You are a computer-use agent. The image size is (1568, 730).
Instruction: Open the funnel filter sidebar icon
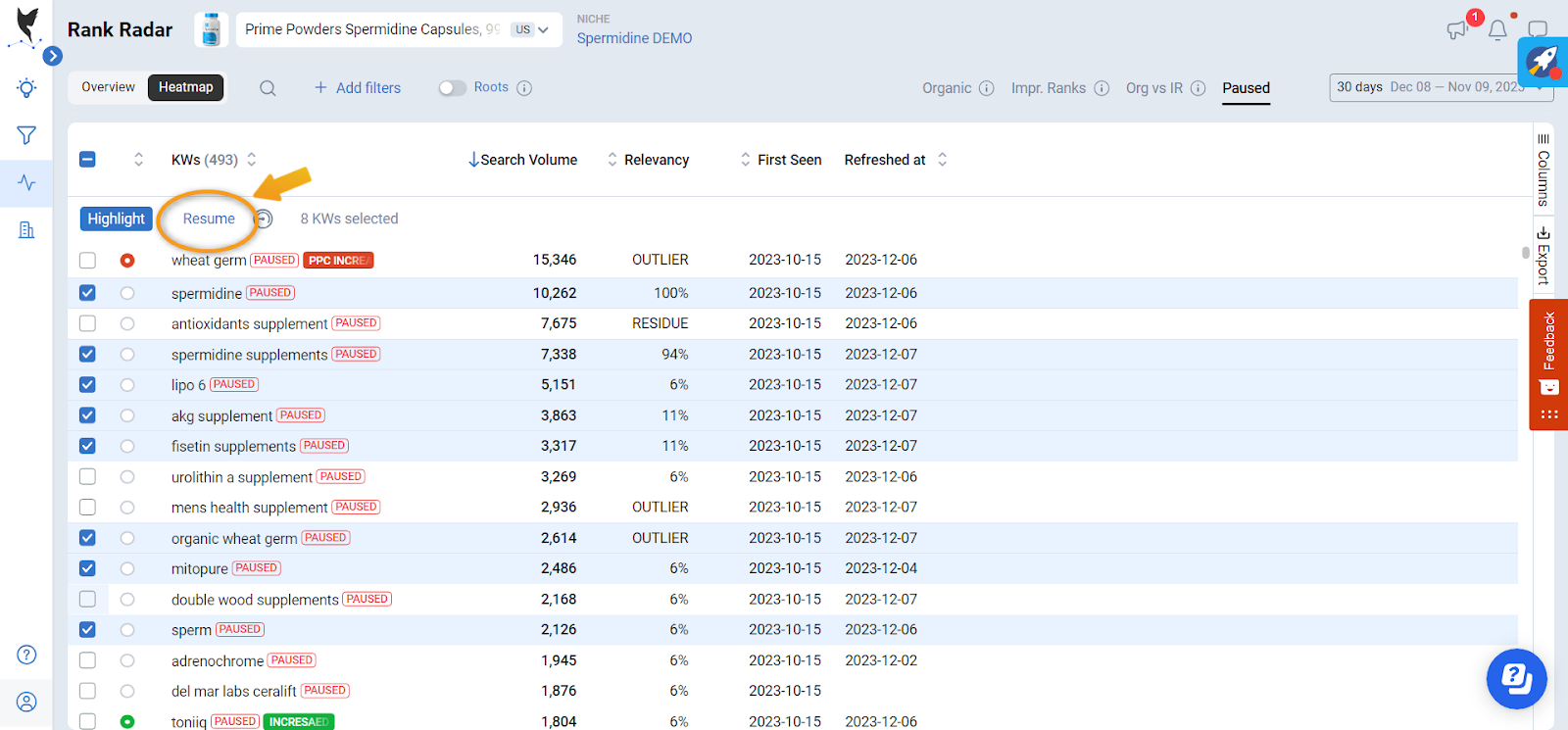pos(26,135)
